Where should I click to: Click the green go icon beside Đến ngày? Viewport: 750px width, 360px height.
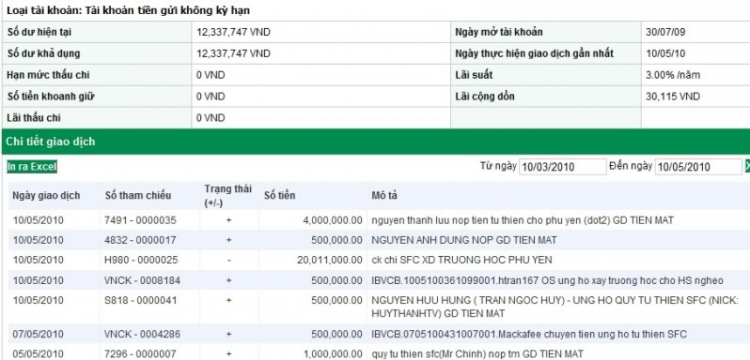(x=747, y=166)
